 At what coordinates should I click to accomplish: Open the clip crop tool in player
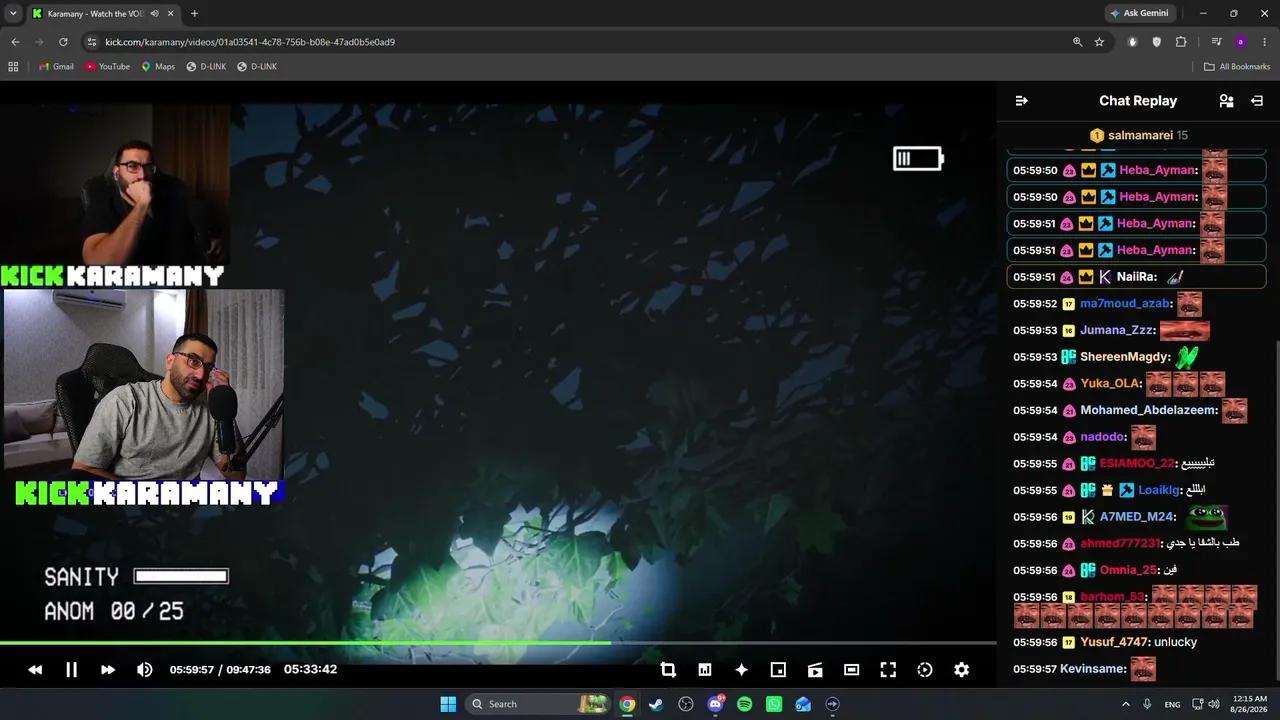[x=668, y=670]
